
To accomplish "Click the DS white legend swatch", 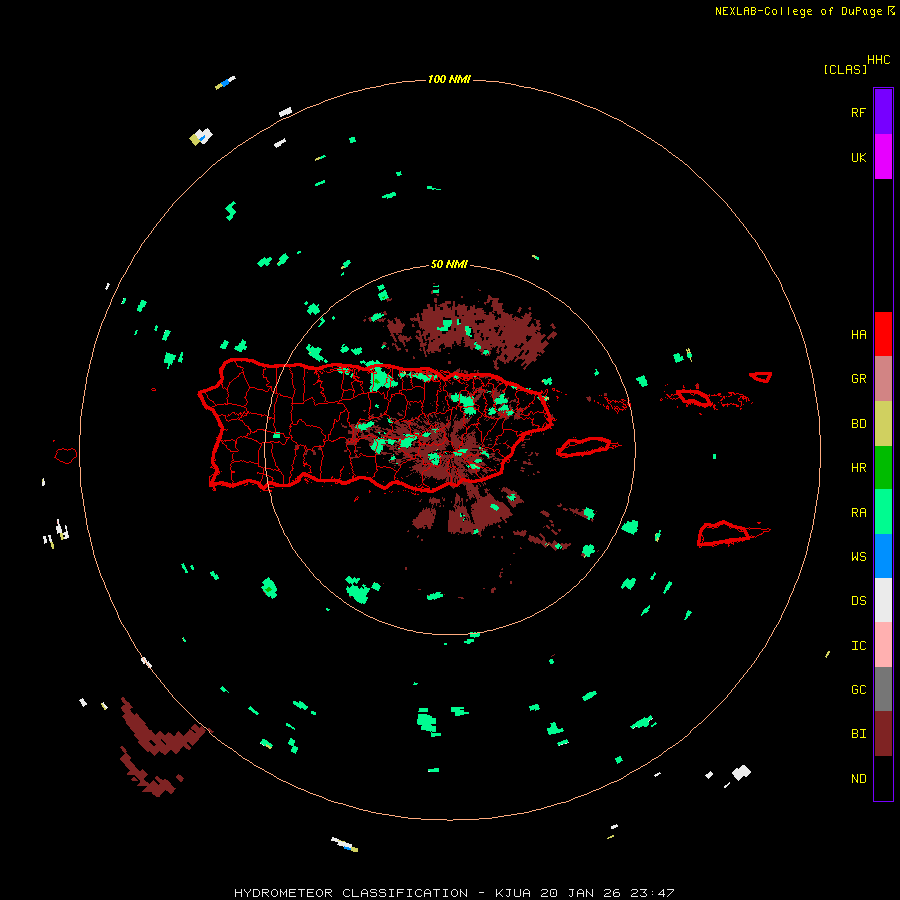I will point(883,600).
